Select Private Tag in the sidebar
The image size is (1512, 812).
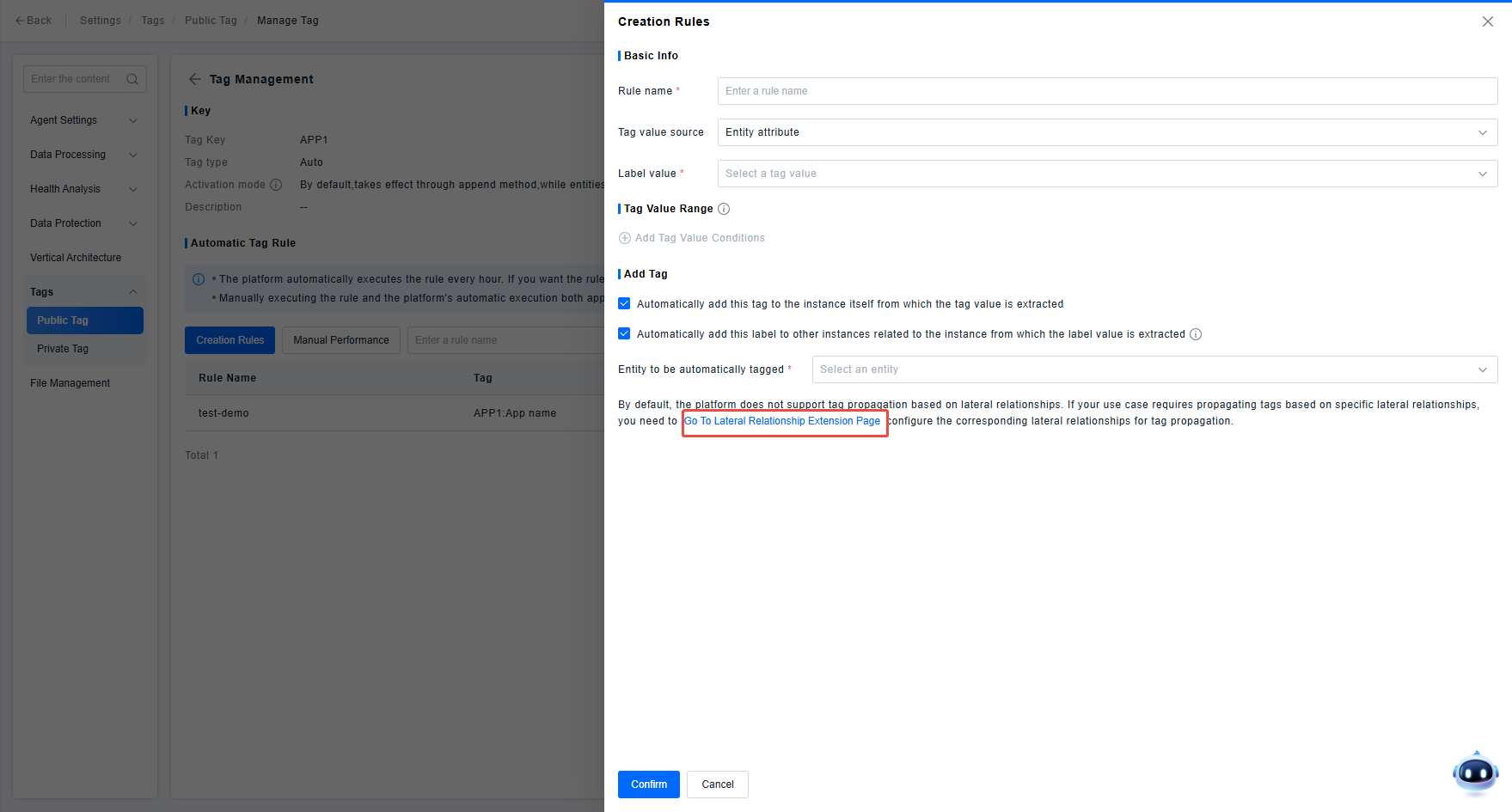63,349
